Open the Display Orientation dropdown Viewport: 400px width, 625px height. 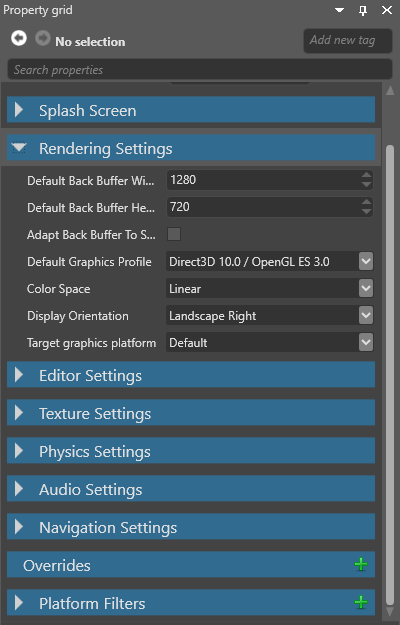pyautogui.click(x=366, y=315)
